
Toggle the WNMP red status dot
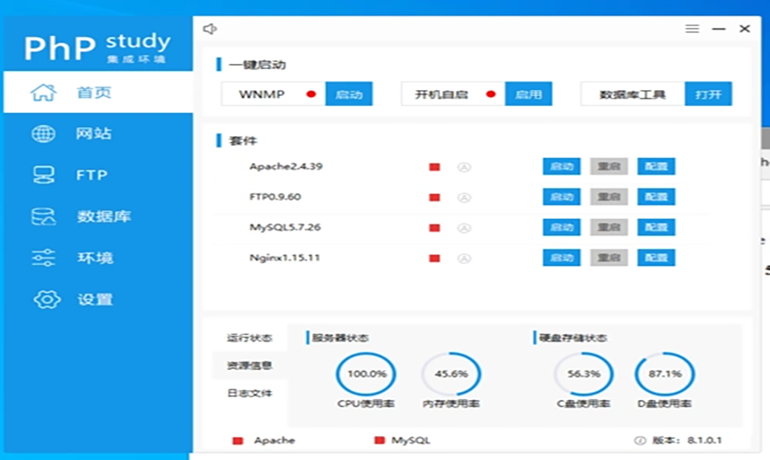(311, 95)
